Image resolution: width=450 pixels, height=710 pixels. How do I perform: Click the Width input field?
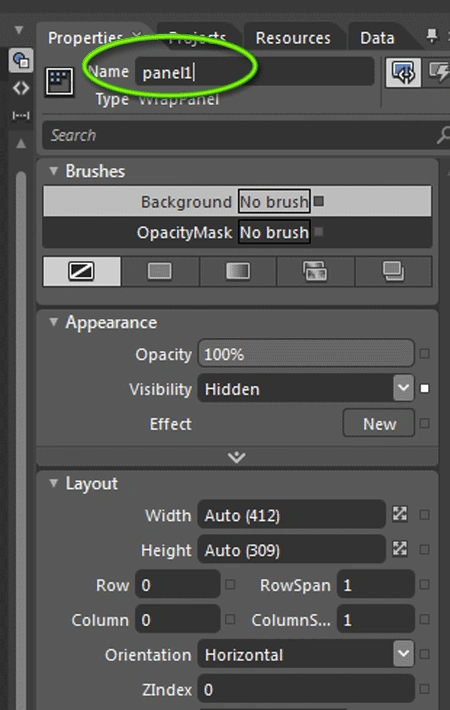pyautogui.click(x=292, y=515)
